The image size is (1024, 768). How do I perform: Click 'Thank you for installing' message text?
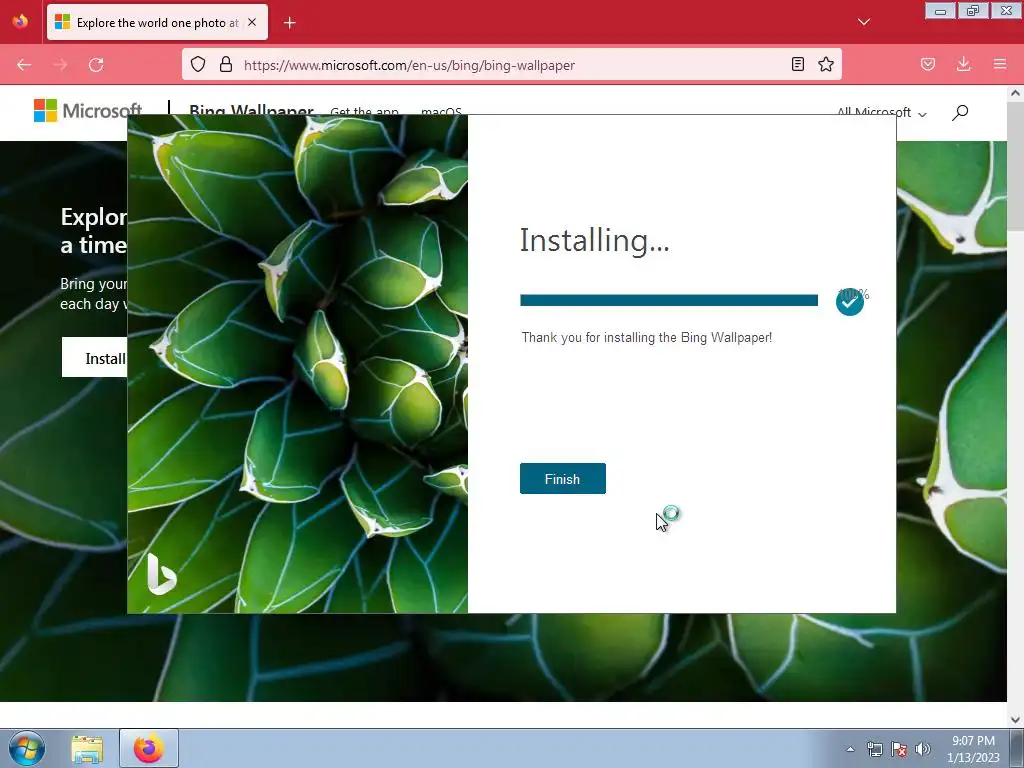point(647,338)
